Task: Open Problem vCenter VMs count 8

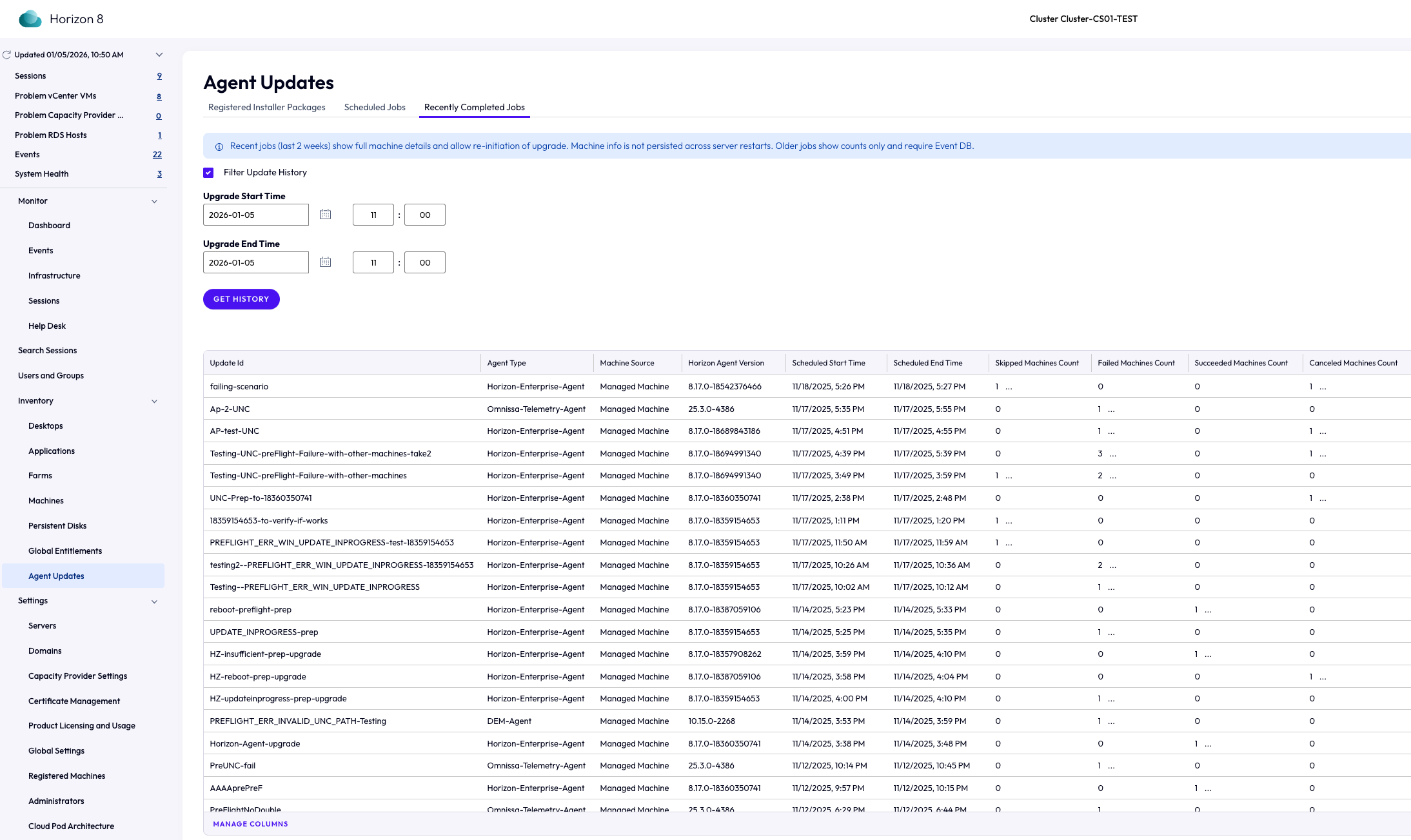Action: 159,96
